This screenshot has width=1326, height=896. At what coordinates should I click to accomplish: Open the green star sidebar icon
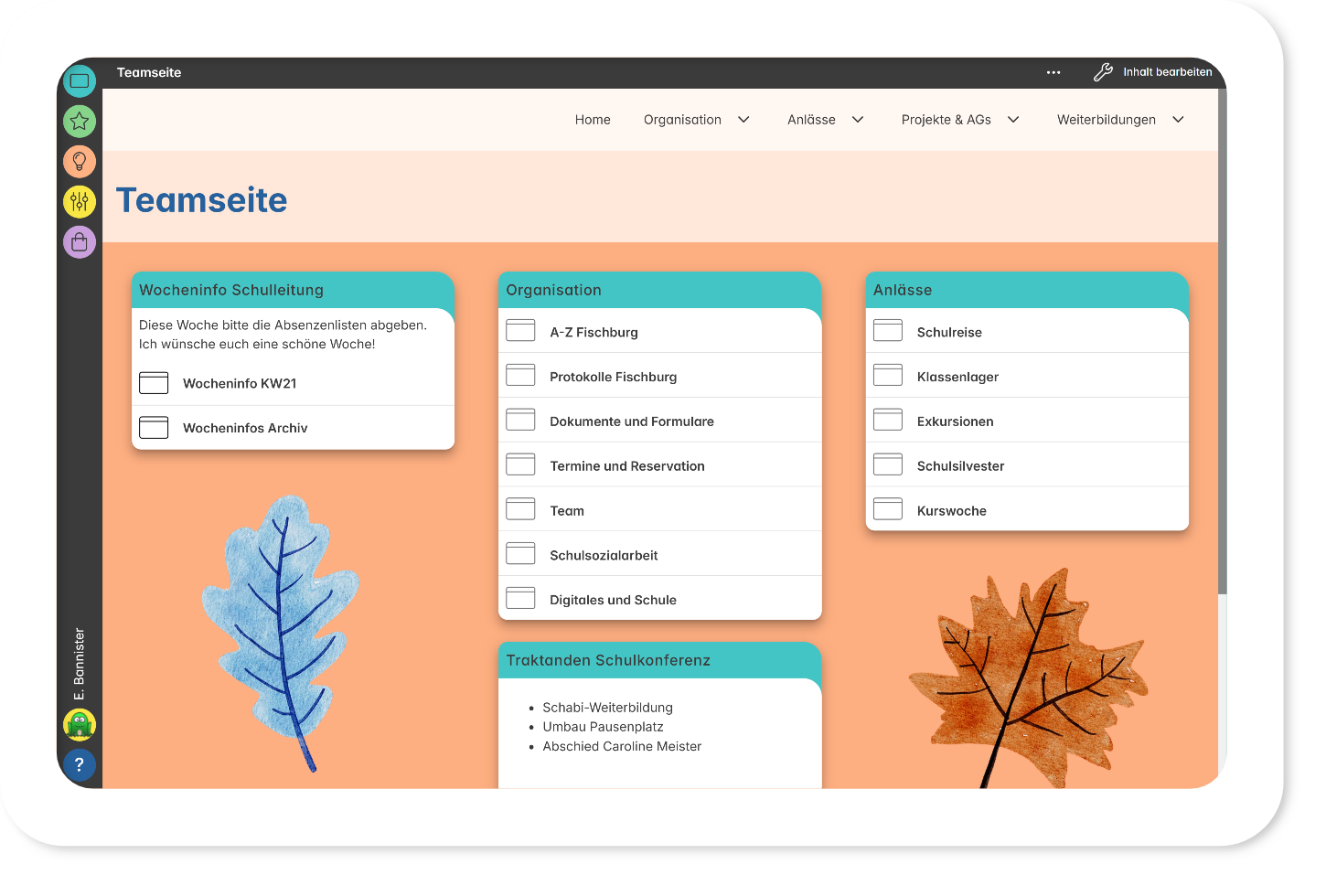click(80, 121)
